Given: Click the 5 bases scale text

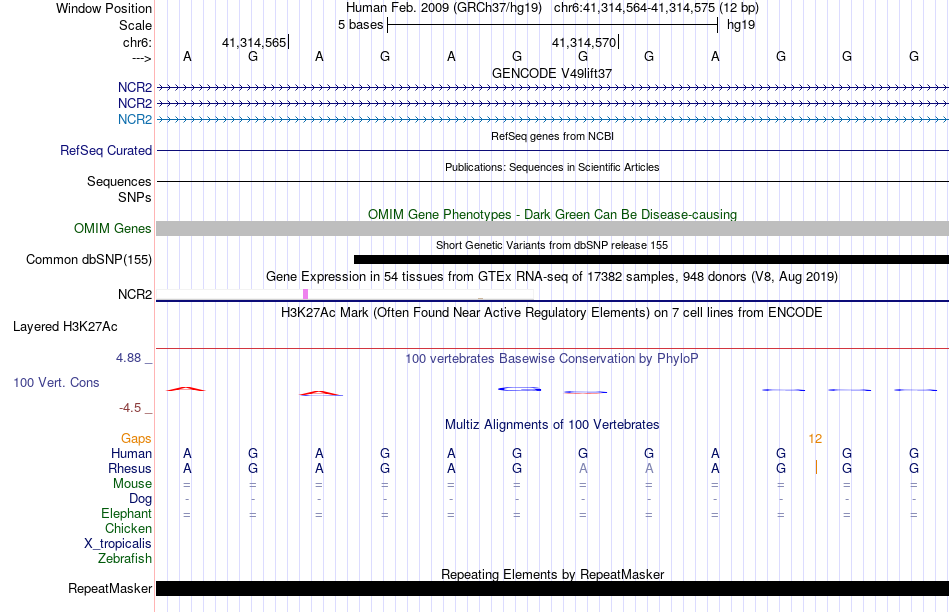Looking at the screenshot, I should (x=360, y=25).
